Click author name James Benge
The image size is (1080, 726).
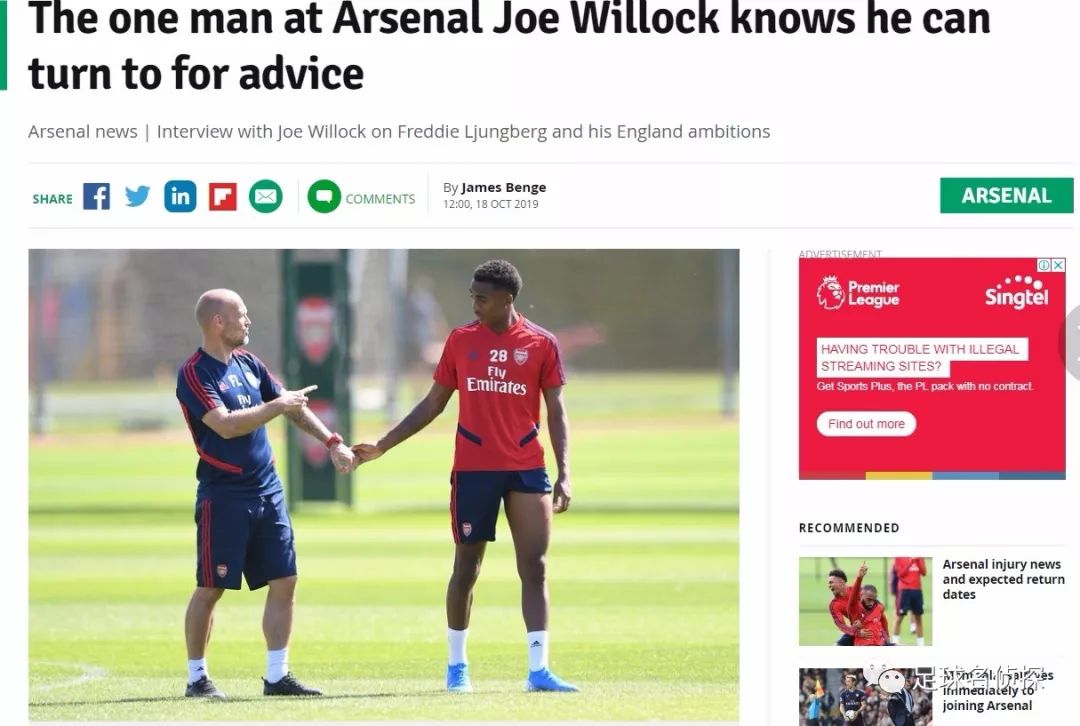point(503,187)
